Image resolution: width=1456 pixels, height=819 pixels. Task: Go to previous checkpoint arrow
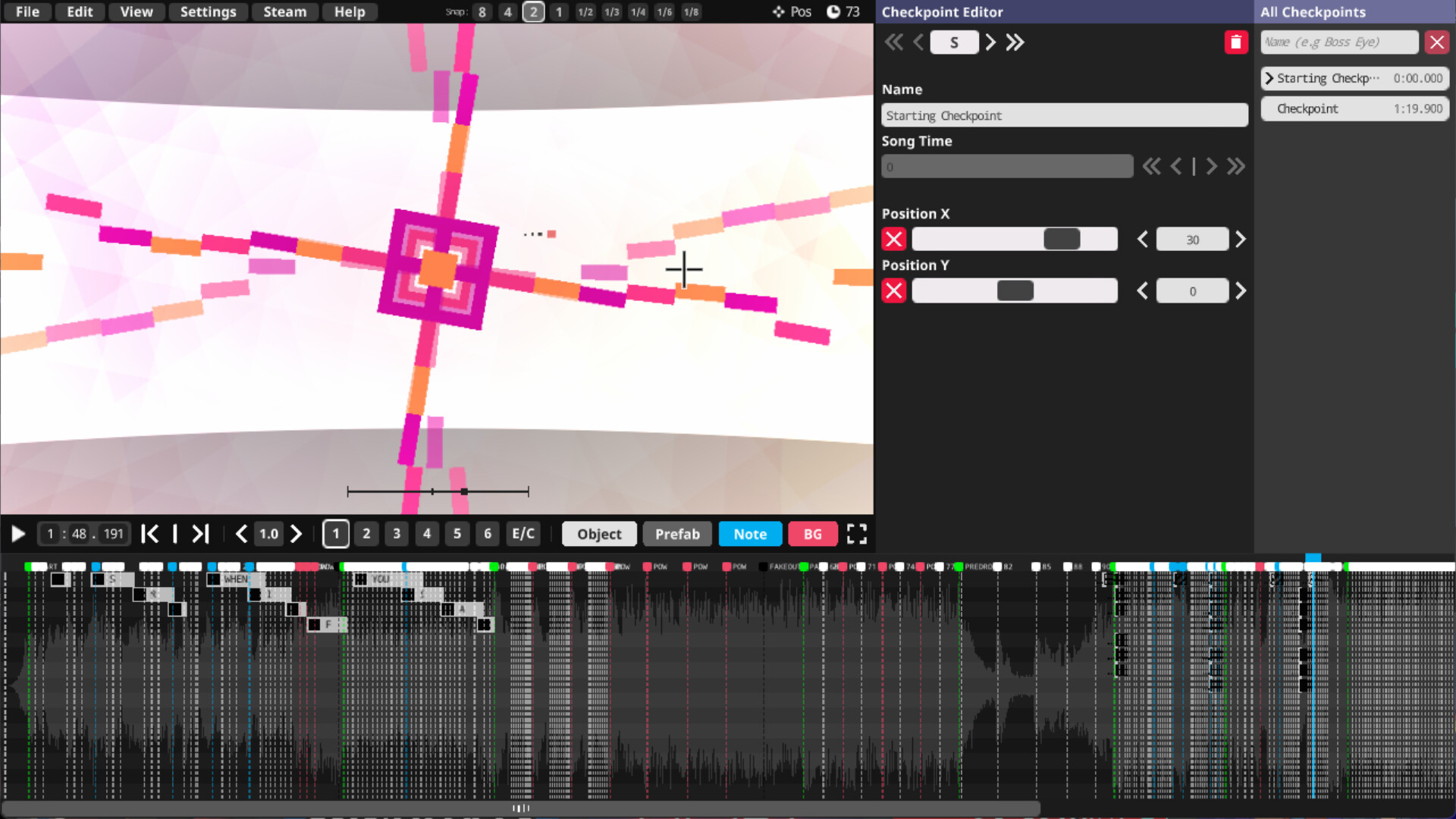pyautogui.click(x=918, y=42)
